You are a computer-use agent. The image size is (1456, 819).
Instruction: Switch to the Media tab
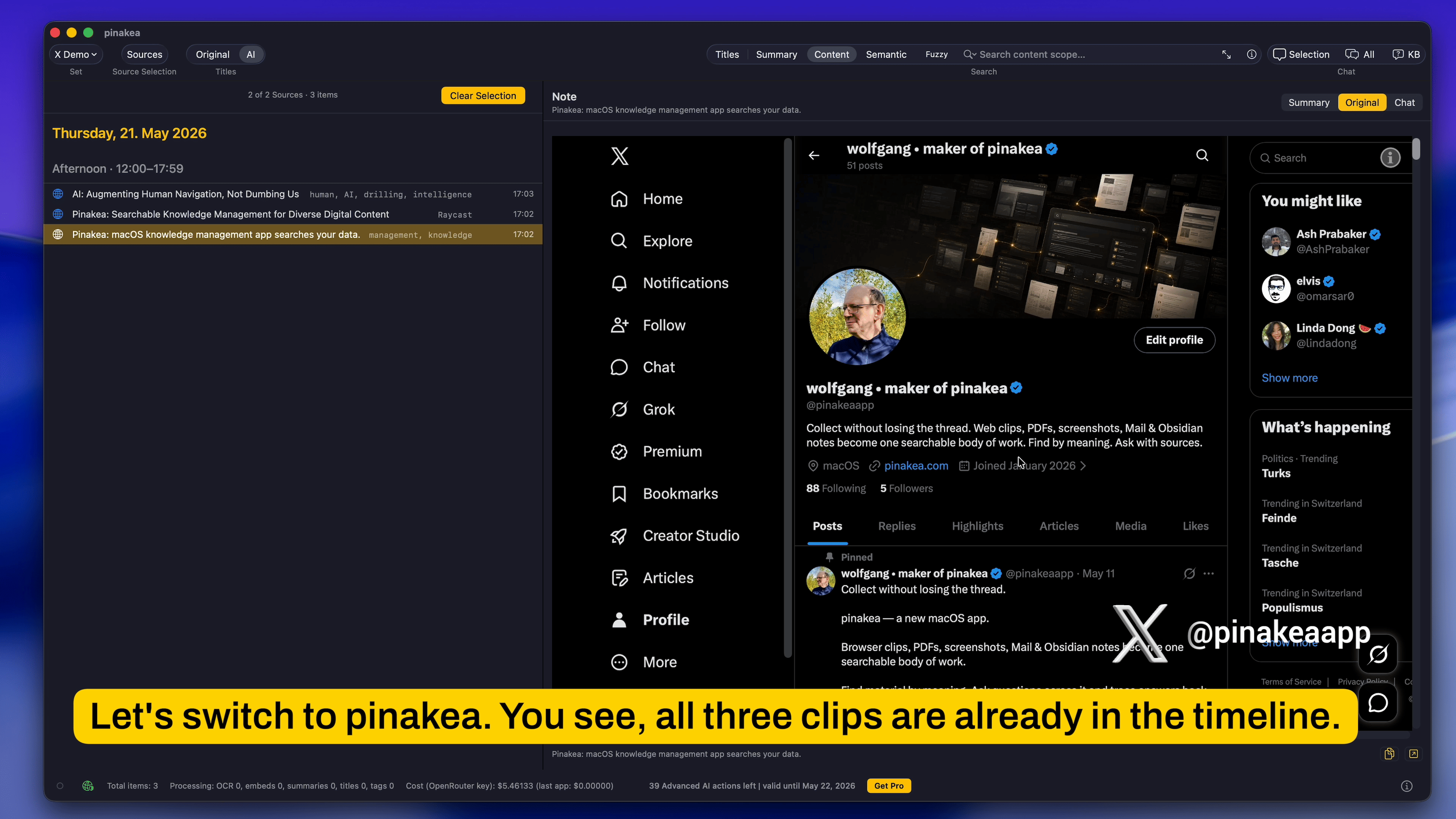click(x=1131, y=526)
